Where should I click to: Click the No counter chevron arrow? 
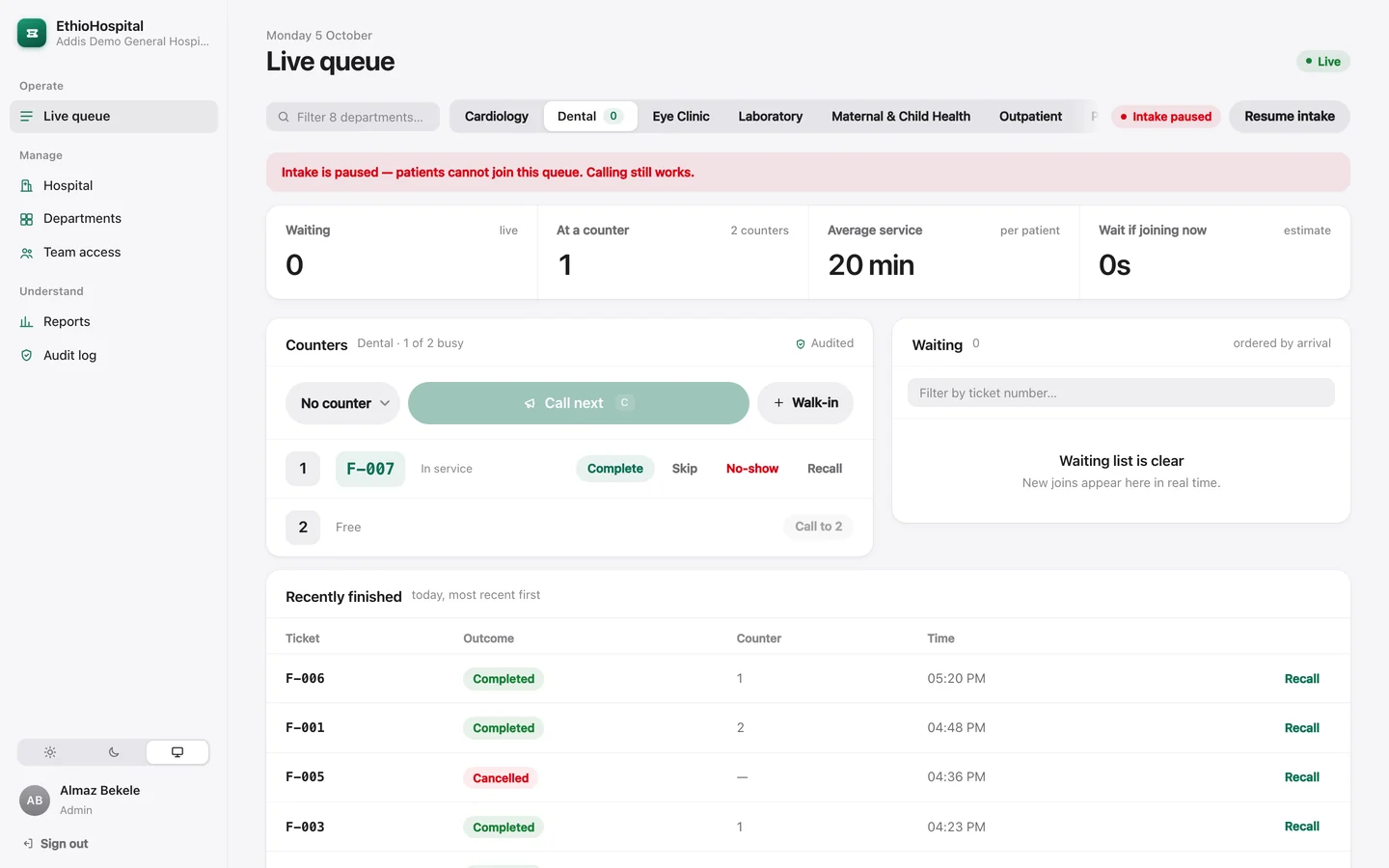click(x=385, y=403)
